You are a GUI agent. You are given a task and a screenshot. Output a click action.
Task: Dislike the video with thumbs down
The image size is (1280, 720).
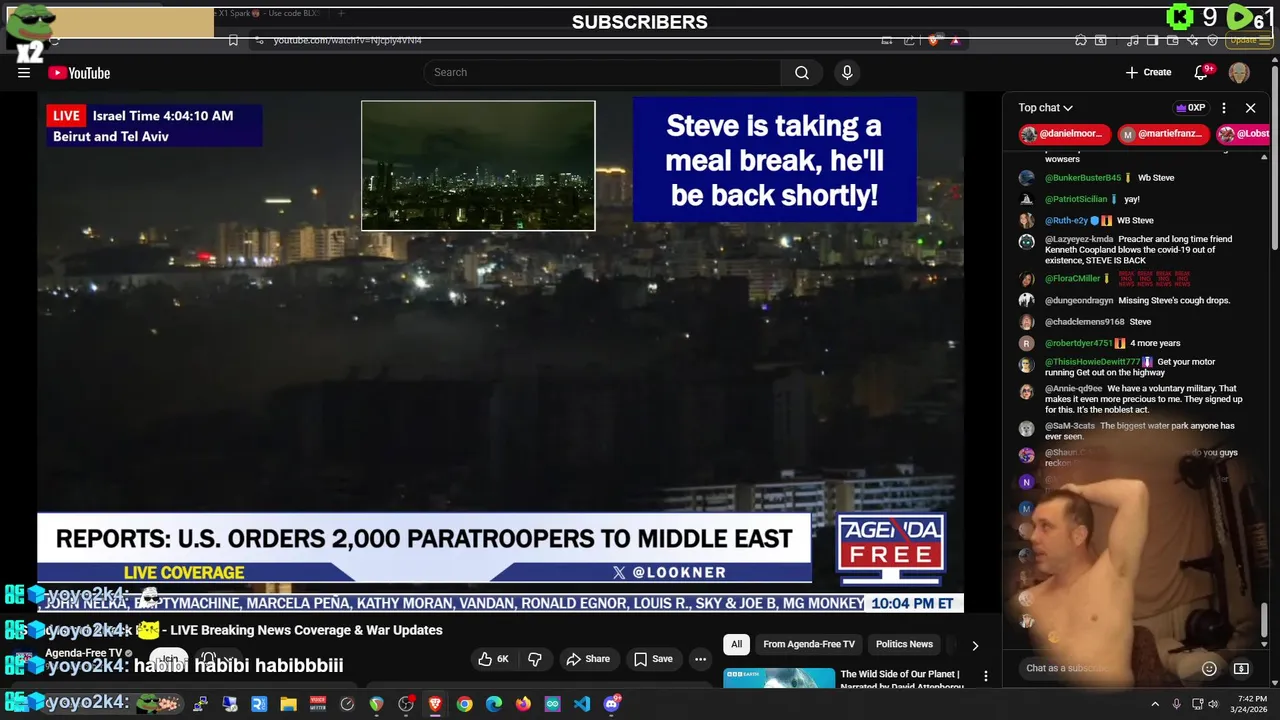[x=535, y=659]
